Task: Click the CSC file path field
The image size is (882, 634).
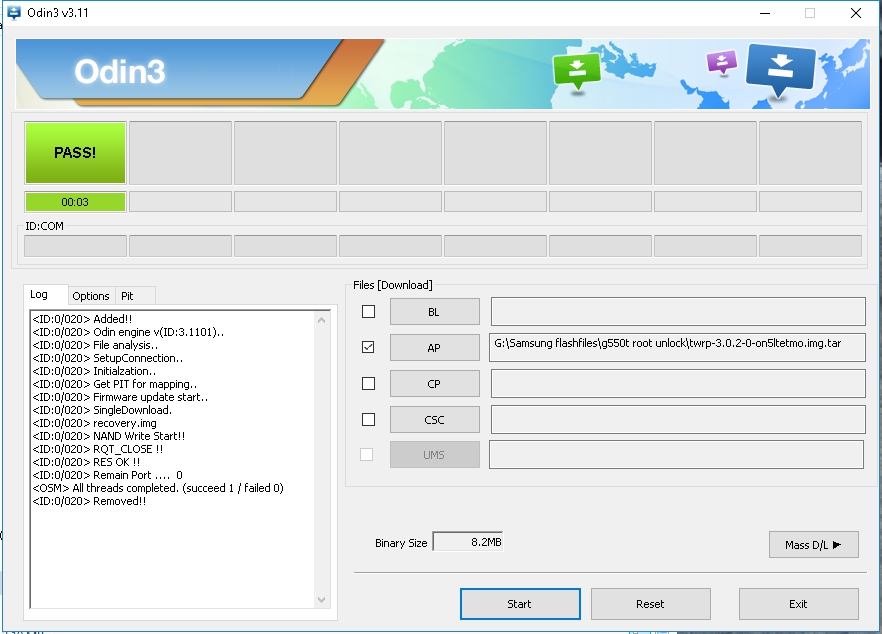Action: click(x=678, y=420)
